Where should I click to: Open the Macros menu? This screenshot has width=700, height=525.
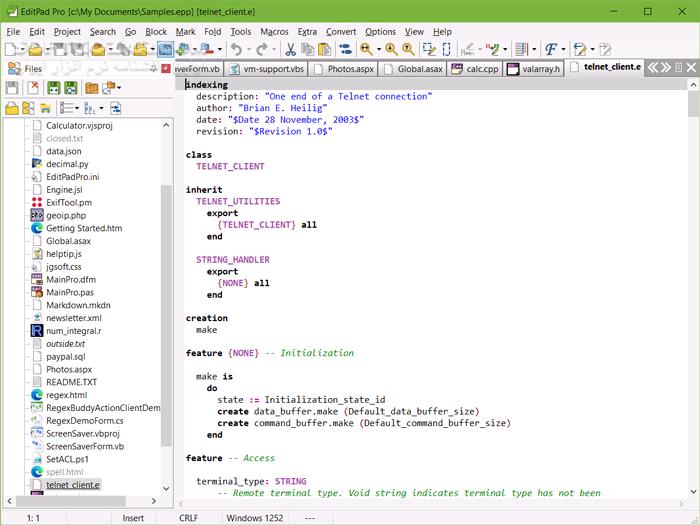tap(274, 31)
